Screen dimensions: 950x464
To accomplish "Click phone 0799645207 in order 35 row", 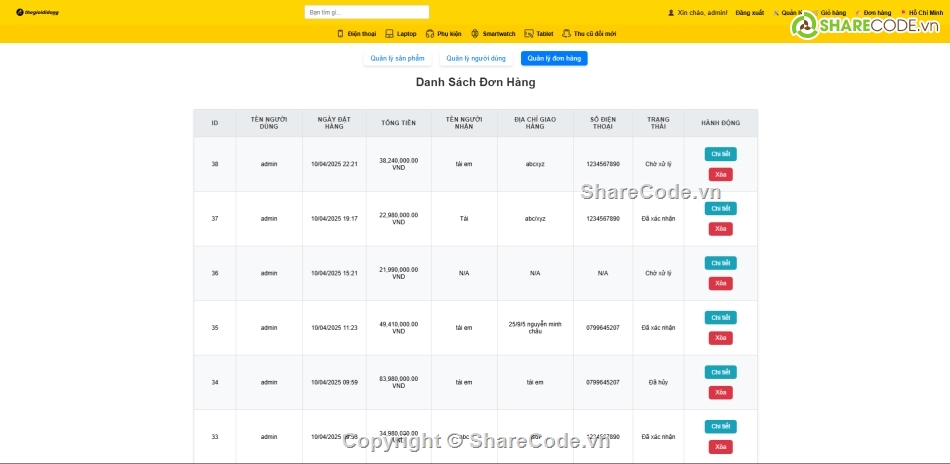I will pos(603,328).
